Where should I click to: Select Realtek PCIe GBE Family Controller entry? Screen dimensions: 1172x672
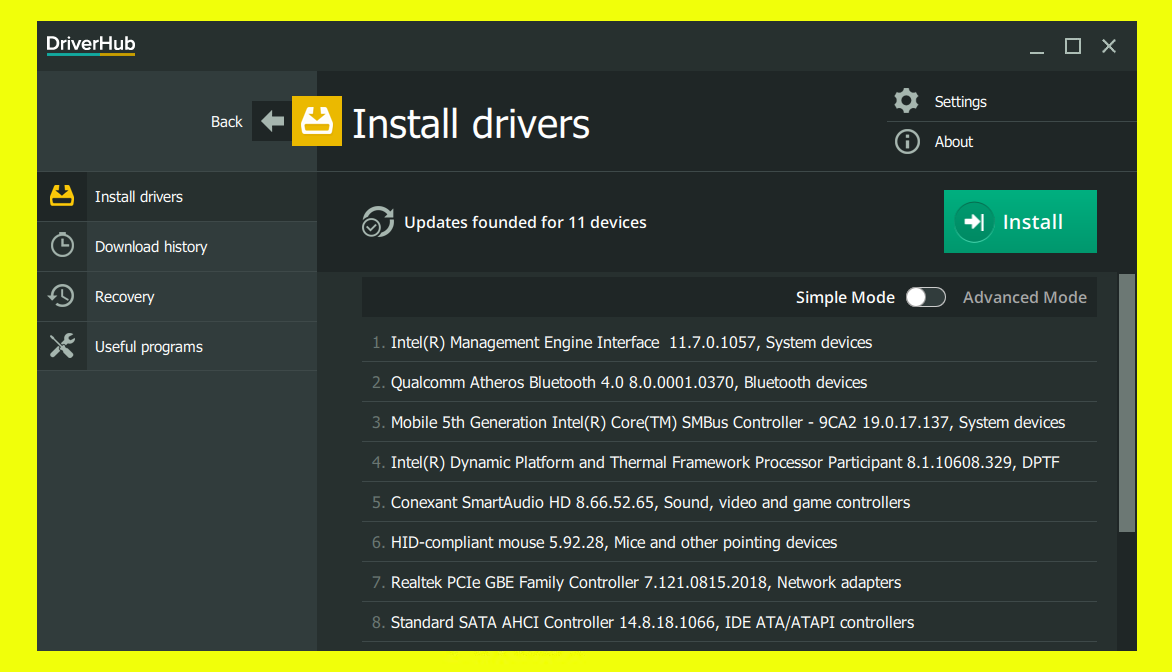pyautogui.click(x=645, y=582)
